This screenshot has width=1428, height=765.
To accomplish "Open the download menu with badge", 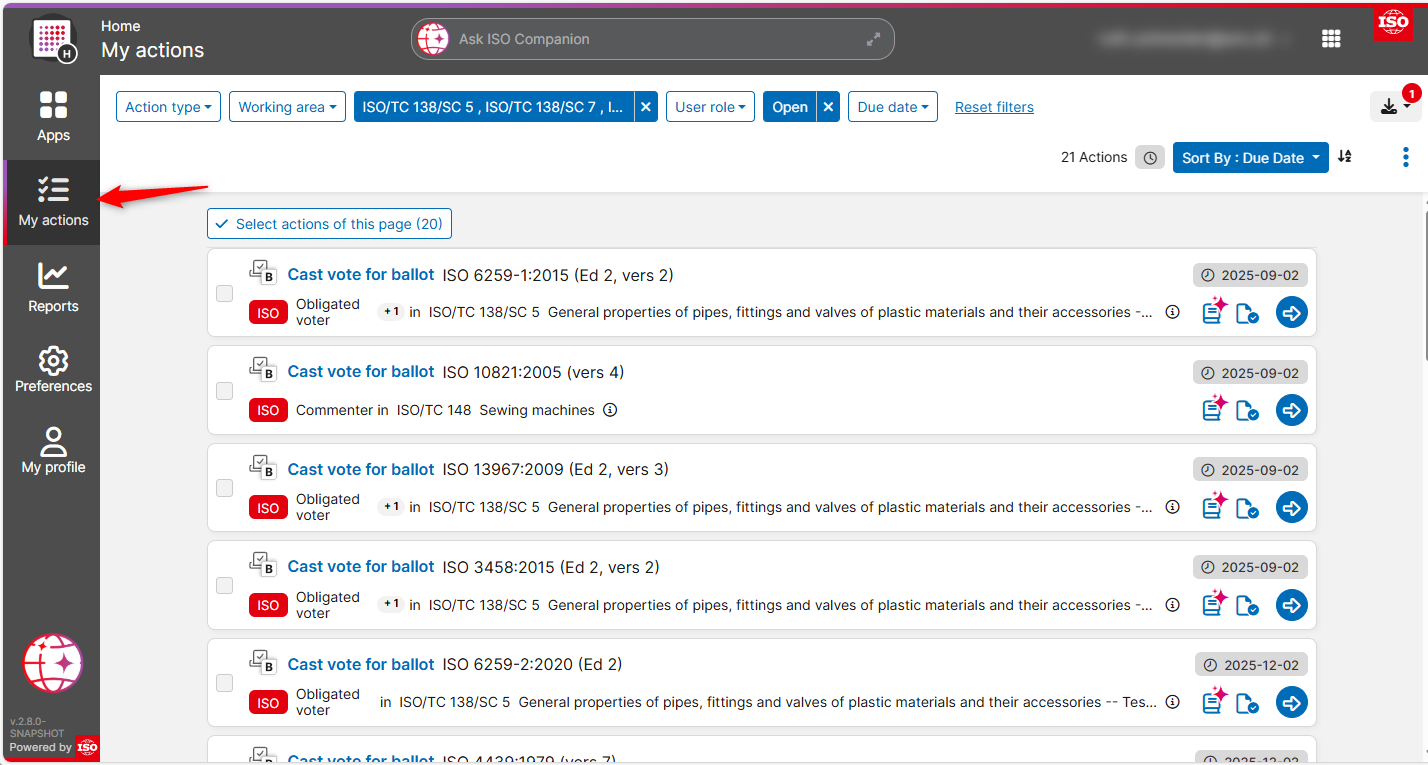I will [x=1395, y=106].
